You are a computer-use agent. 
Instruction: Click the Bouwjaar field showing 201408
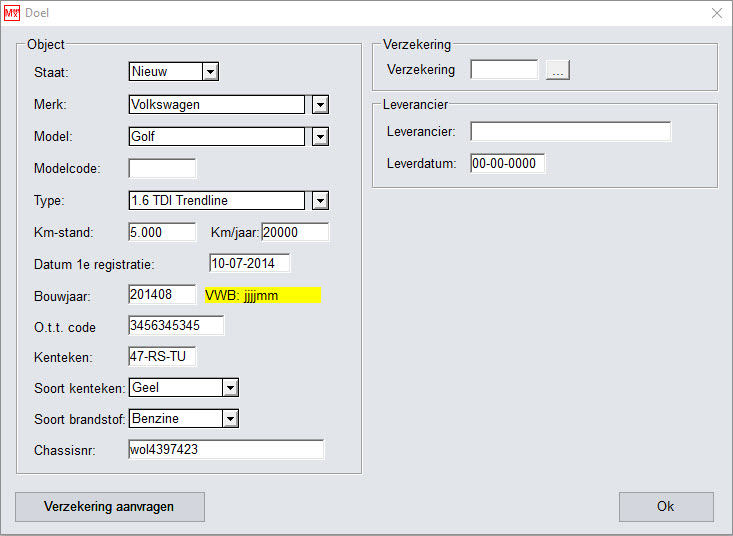pyautogui.click(x=162, y=294)
